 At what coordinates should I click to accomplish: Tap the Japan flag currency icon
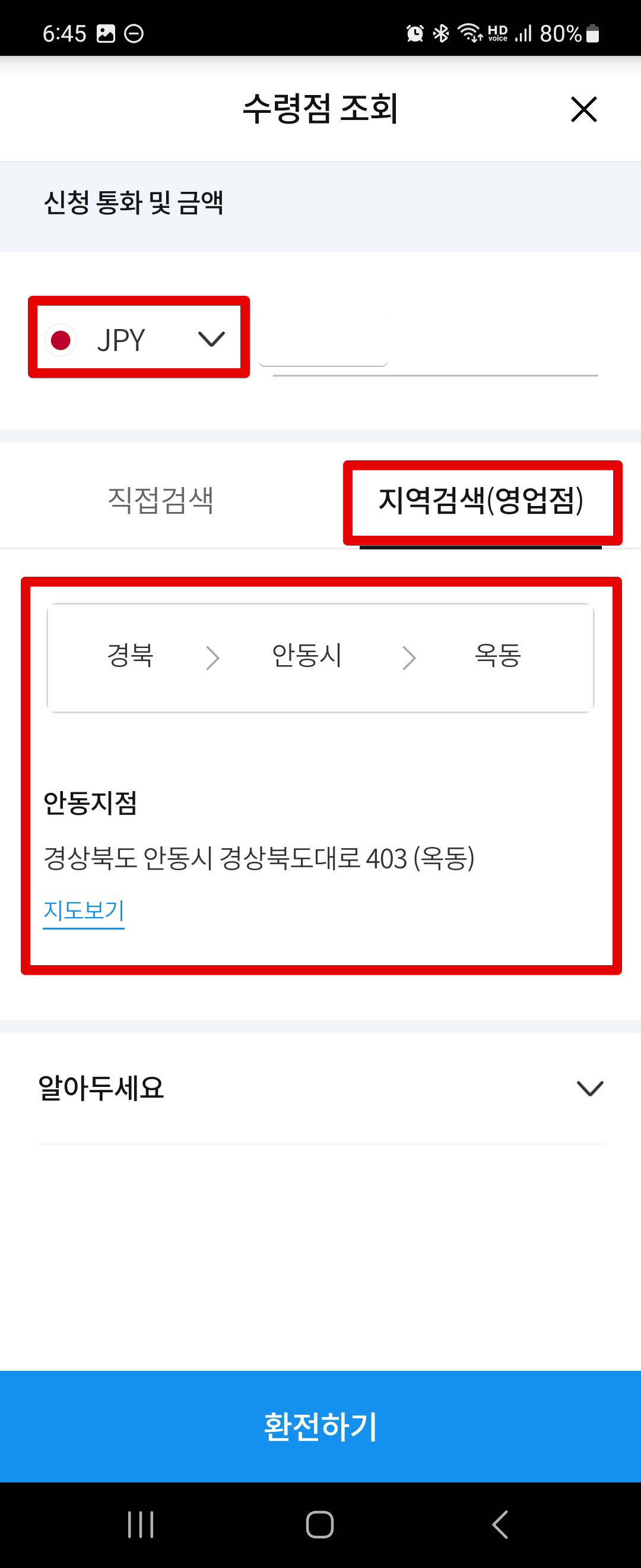click(x=61, y=340)
